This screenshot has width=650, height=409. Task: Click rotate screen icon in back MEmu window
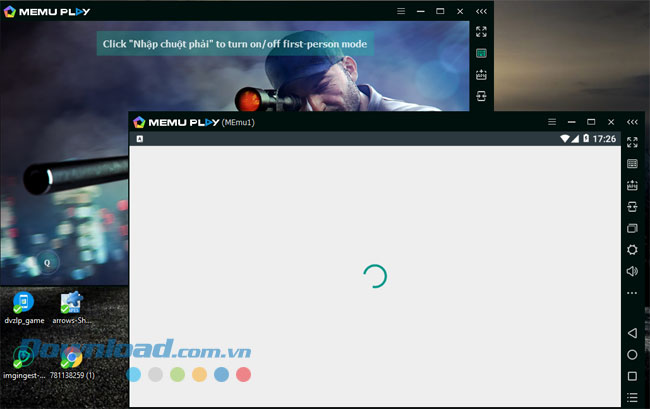tap(481, 96)
